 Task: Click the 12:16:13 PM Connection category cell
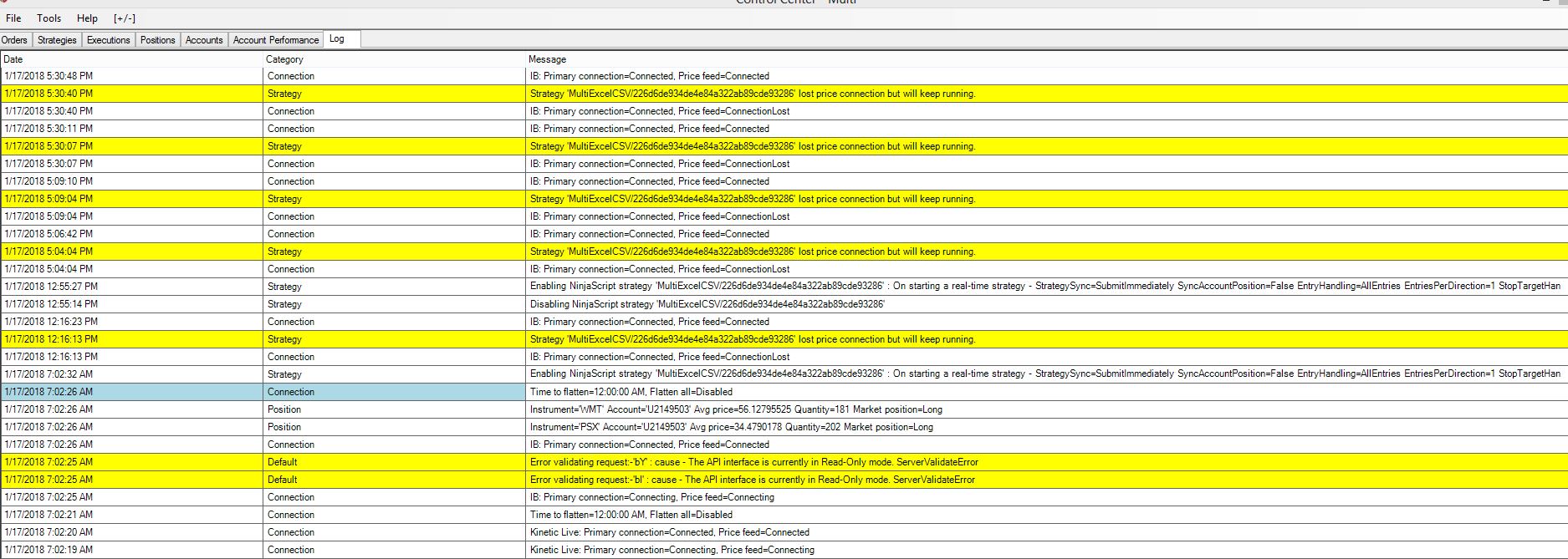pyautogui.click(x=394, y=357)
